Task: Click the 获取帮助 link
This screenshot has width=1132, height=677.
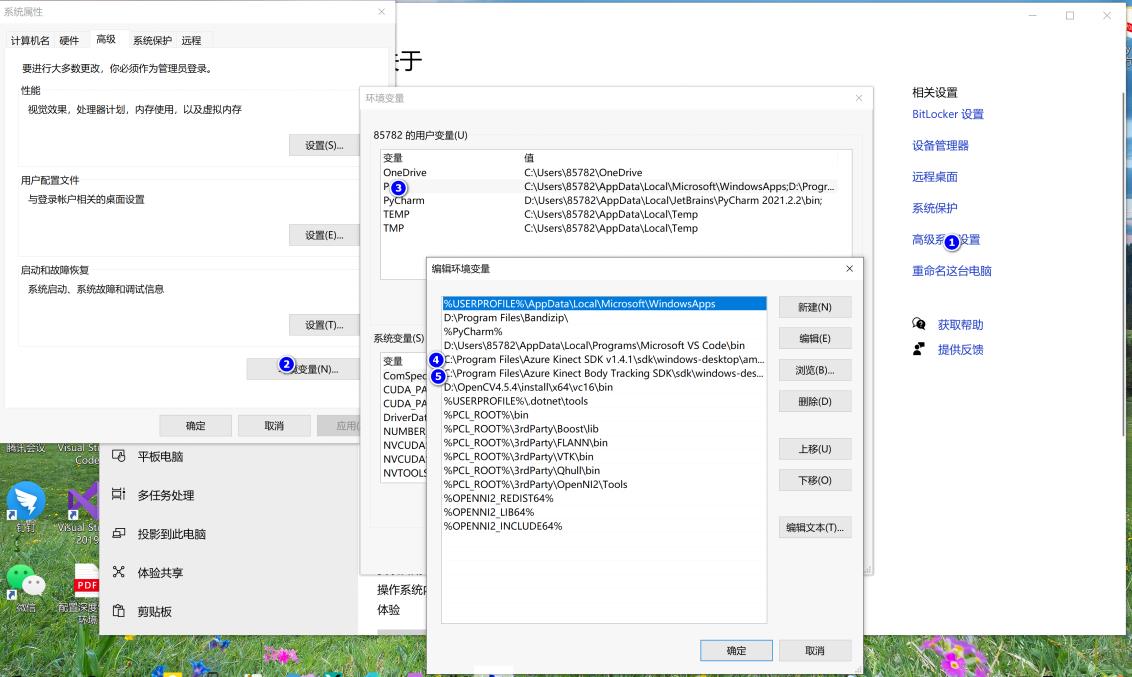Action: 960,325
